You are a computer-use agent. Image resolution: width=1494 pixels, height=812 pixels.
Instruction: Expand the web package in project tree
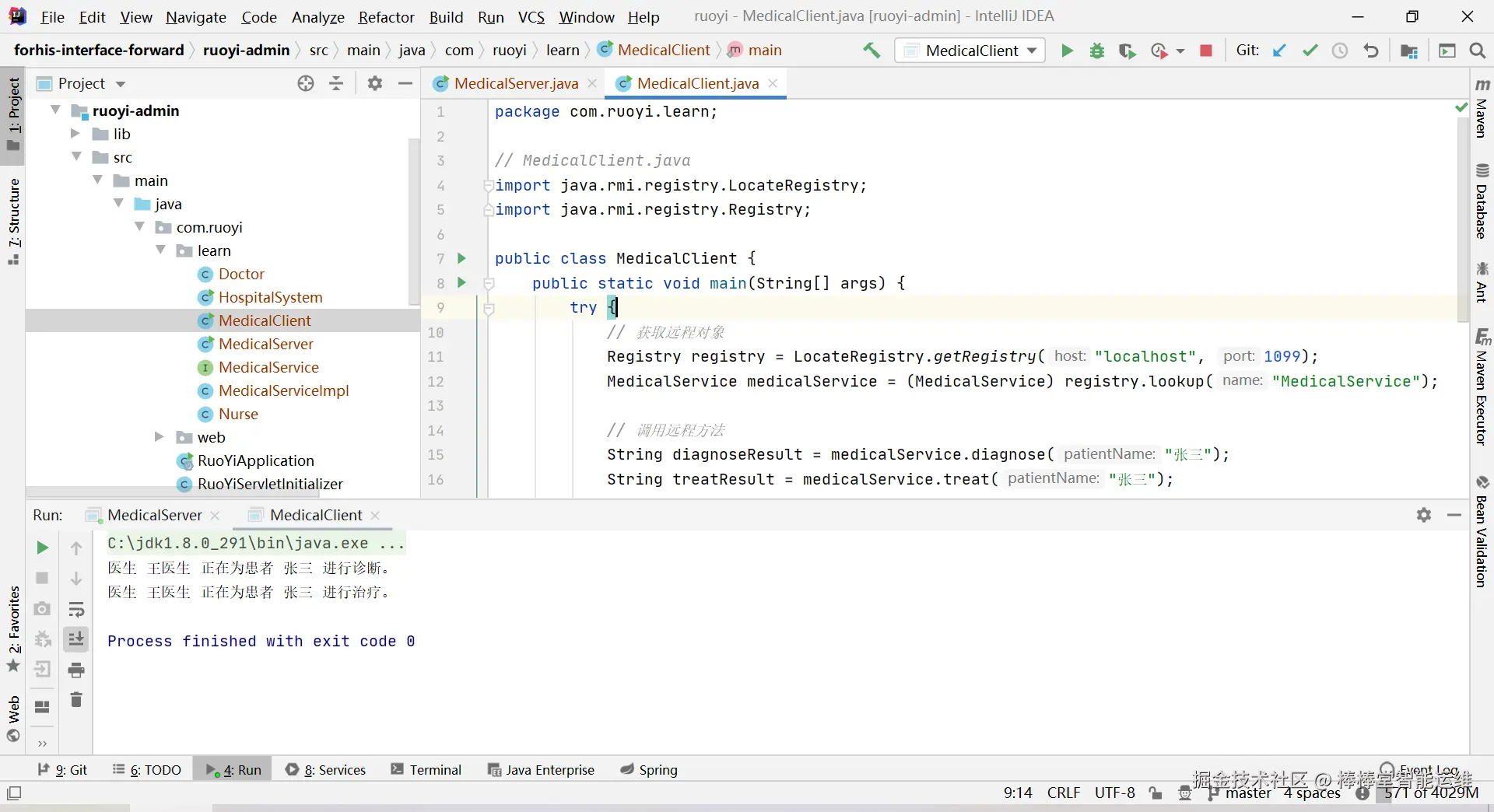pos(160,437)
